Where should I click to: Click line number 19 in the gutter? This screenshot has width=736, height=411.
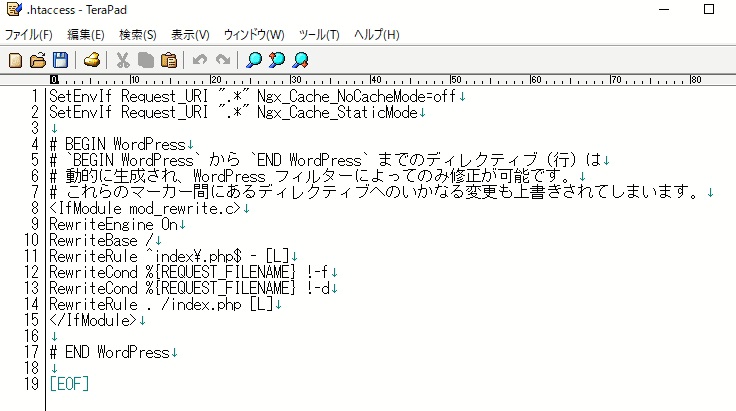pos(31,384)
